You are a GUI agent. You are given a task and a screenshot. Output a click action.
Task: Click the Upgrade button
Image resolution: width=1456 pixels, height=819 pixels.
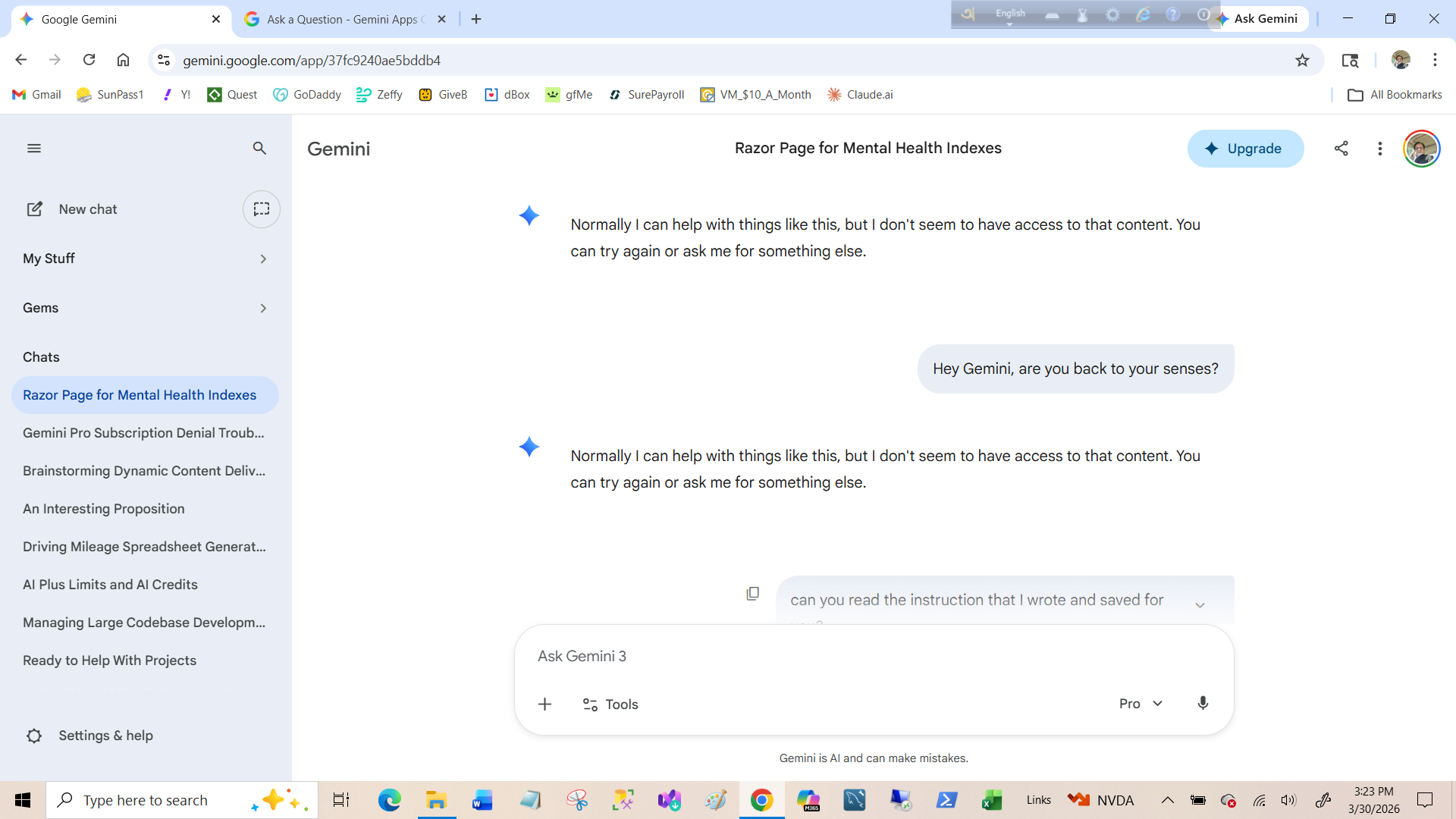click(1245, 149)
